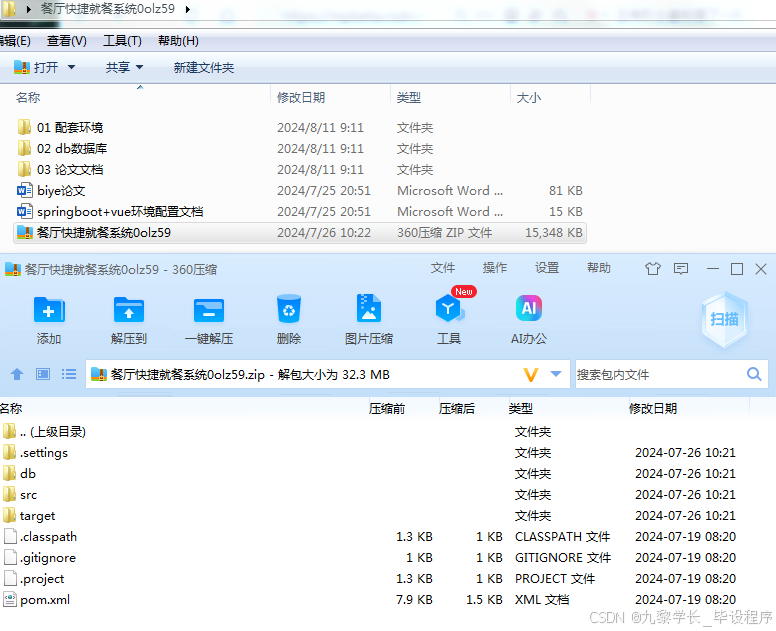
Task: Select the pom.xml file
Action: tap(37, 600)
